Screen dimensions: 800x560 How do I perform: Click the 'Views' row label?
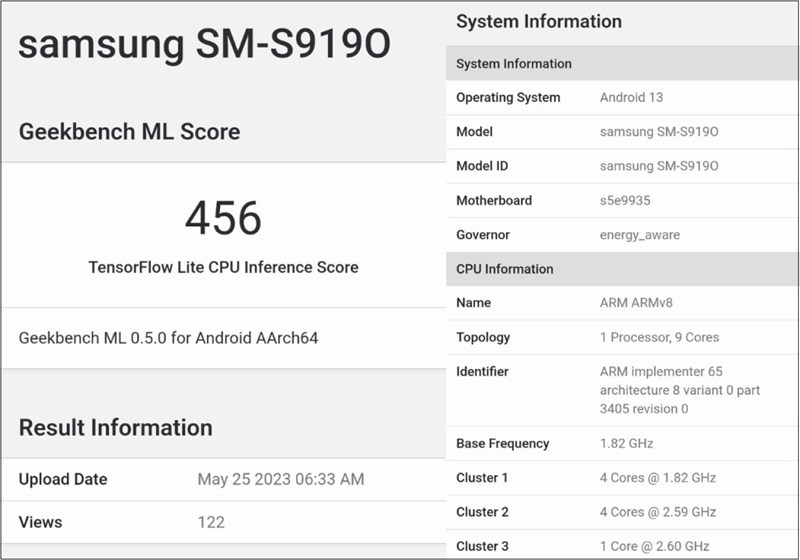[x=40, y=522]
